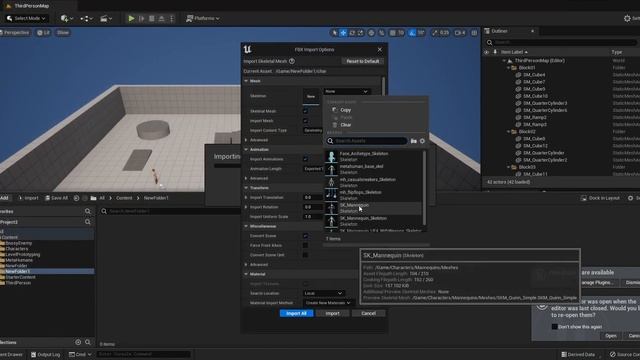Toggle Force Front XAxis checkbox
The height and width of the screenshot is (360, 640).
[305, 245]
